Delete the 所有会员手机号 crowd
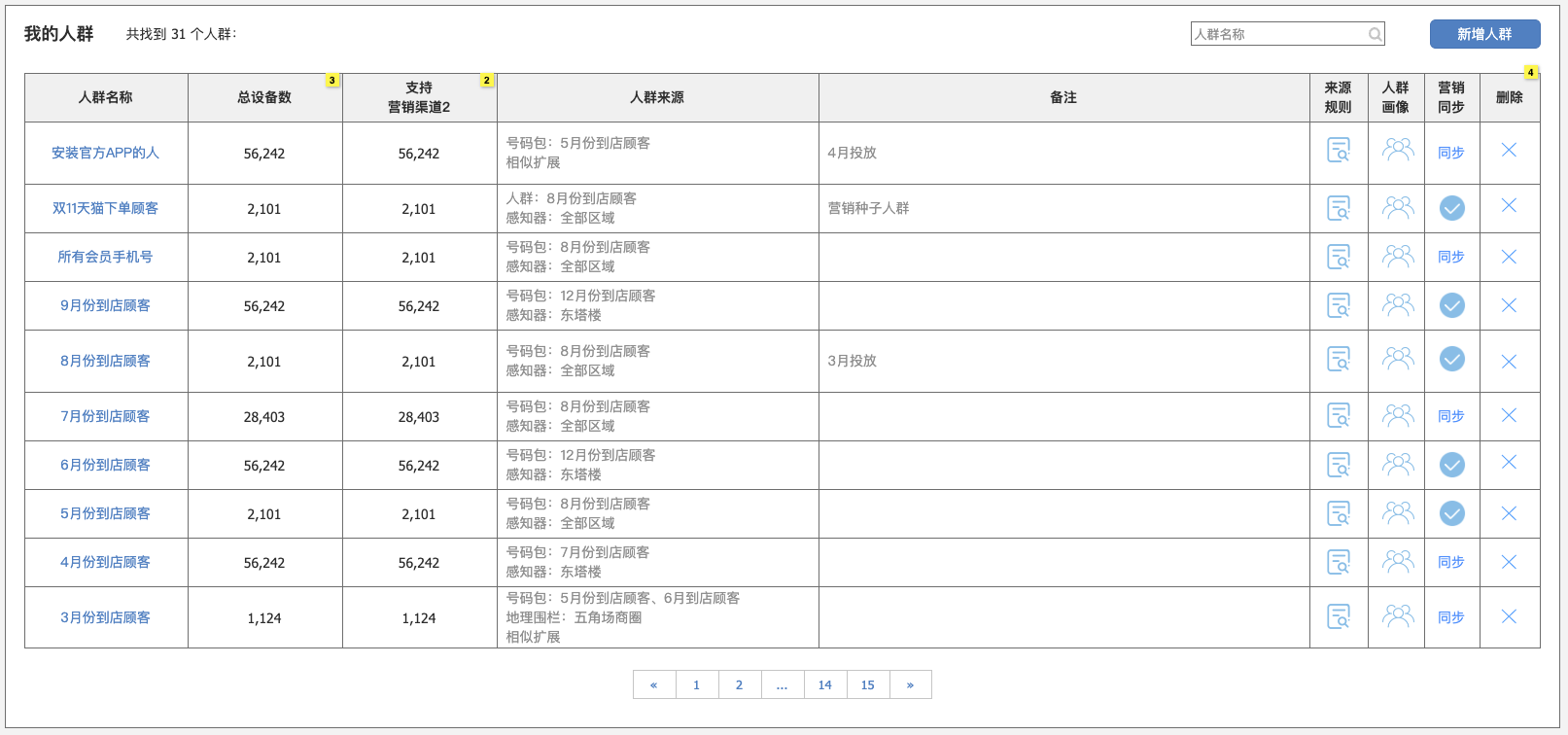 [1509, 257]
